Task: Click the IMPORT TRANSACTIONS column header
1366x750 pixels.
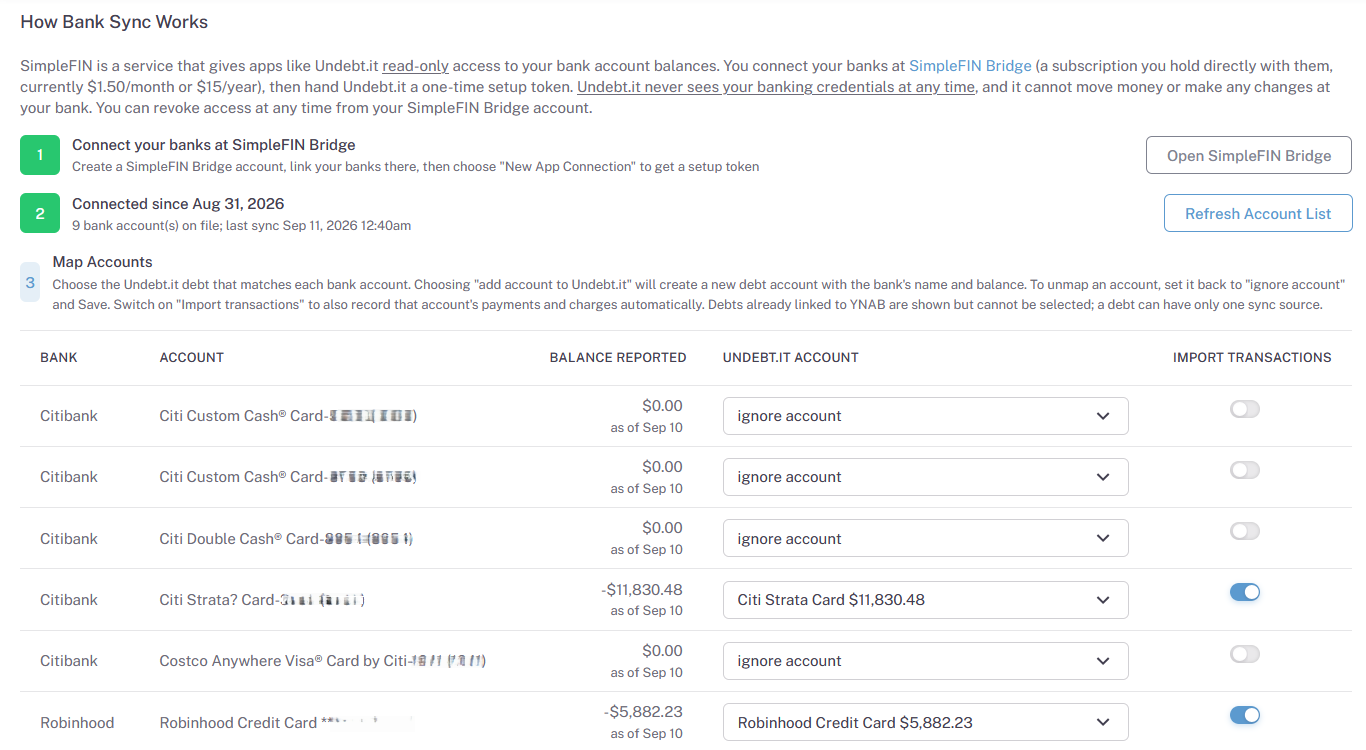Action: (x=1252, y=357)
